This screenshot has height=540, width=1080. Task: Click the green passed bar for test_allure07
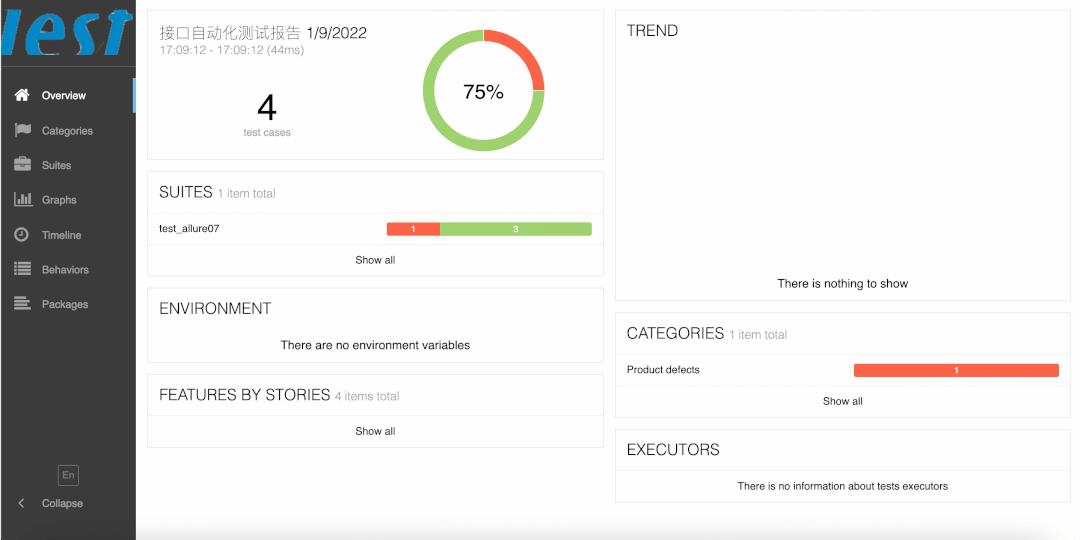(516, 229)
